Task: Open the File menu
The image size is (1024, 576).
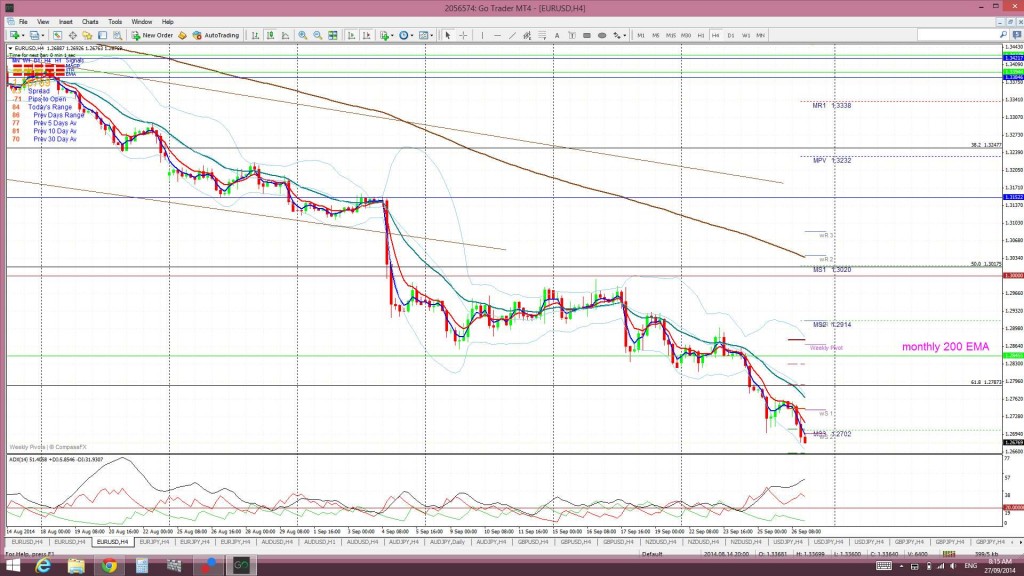Action: point(23,22)
